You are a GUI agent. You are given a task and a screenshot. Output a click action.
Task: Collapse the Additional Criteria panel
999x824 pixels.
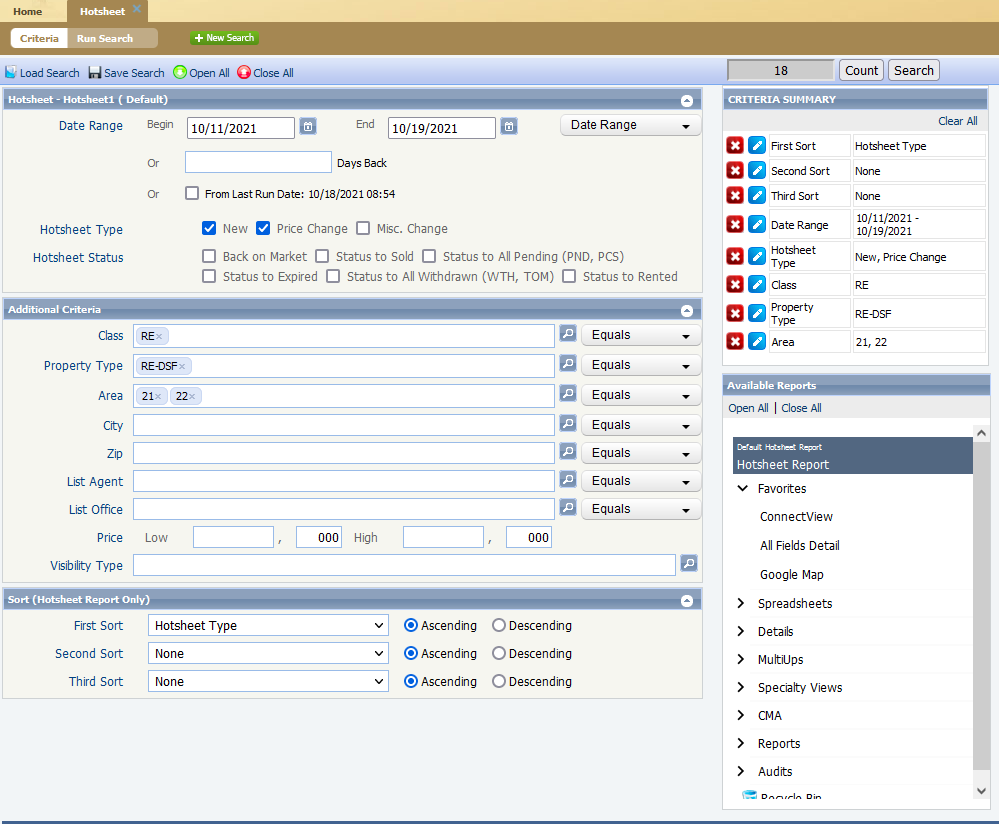(687, 310)
